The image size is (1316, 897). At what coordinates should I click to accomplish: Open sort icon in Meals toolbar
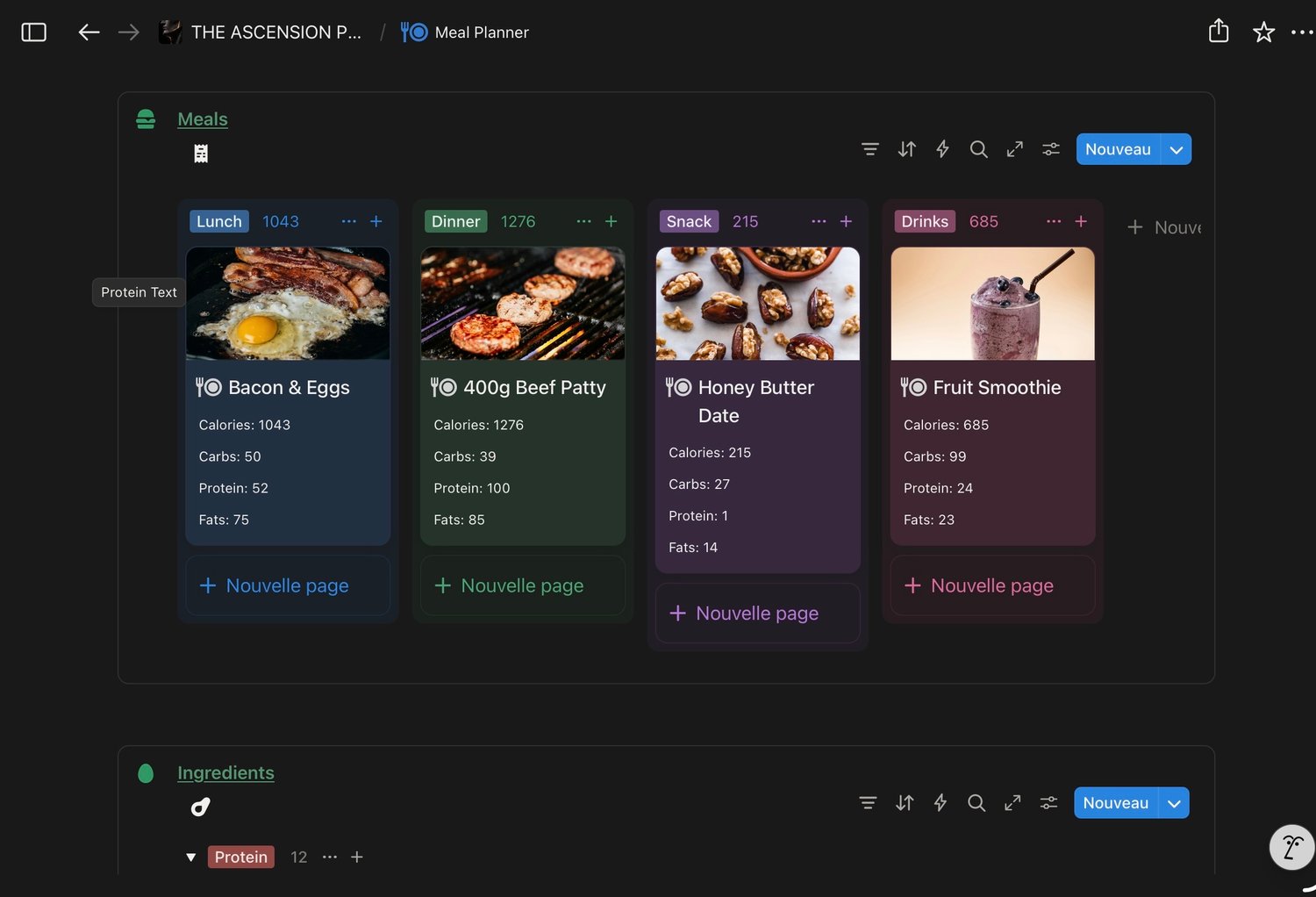point(907,149)
